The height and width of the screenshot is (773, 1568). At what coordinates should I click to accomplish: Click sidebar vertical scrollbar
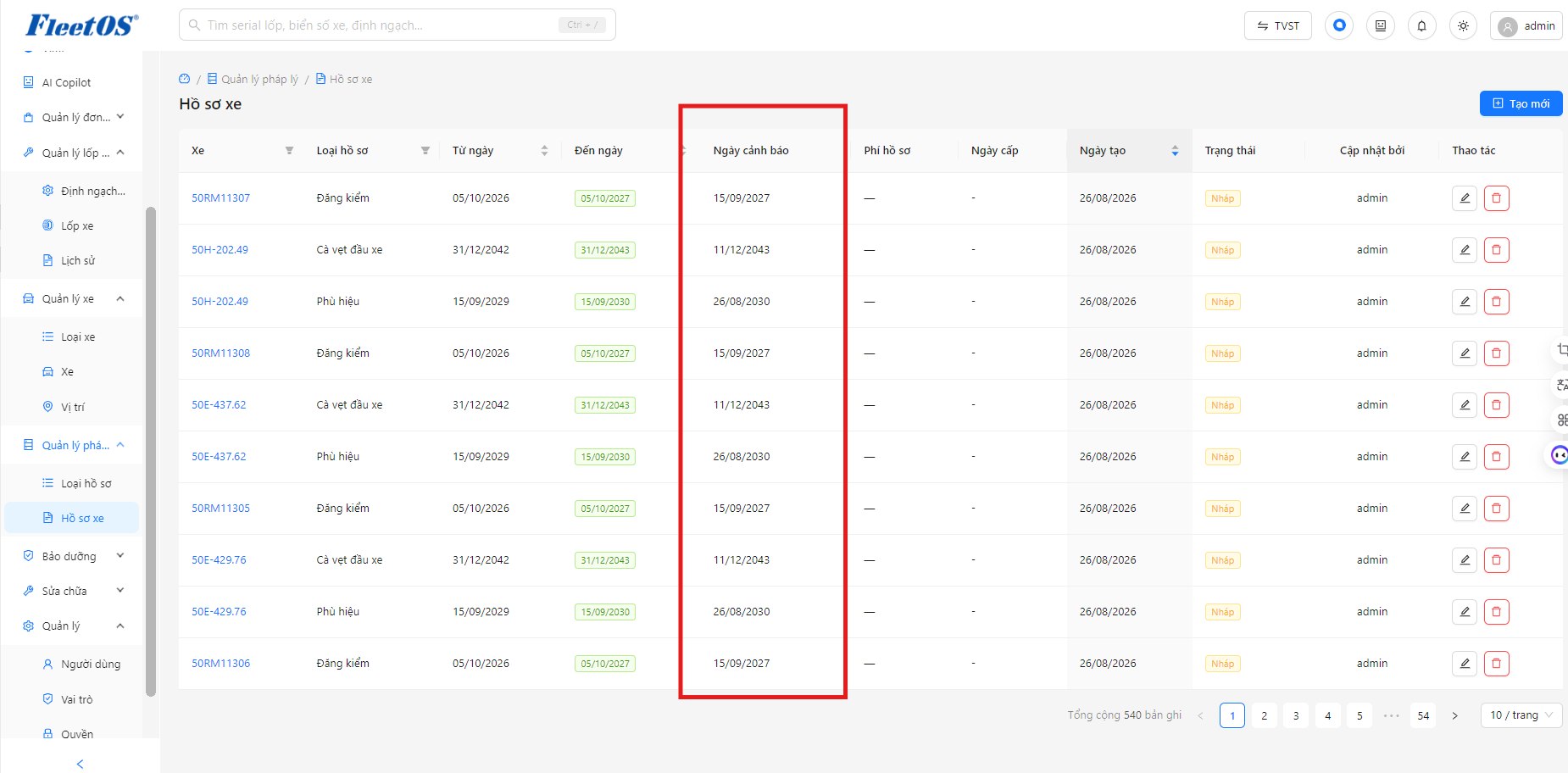151,451
